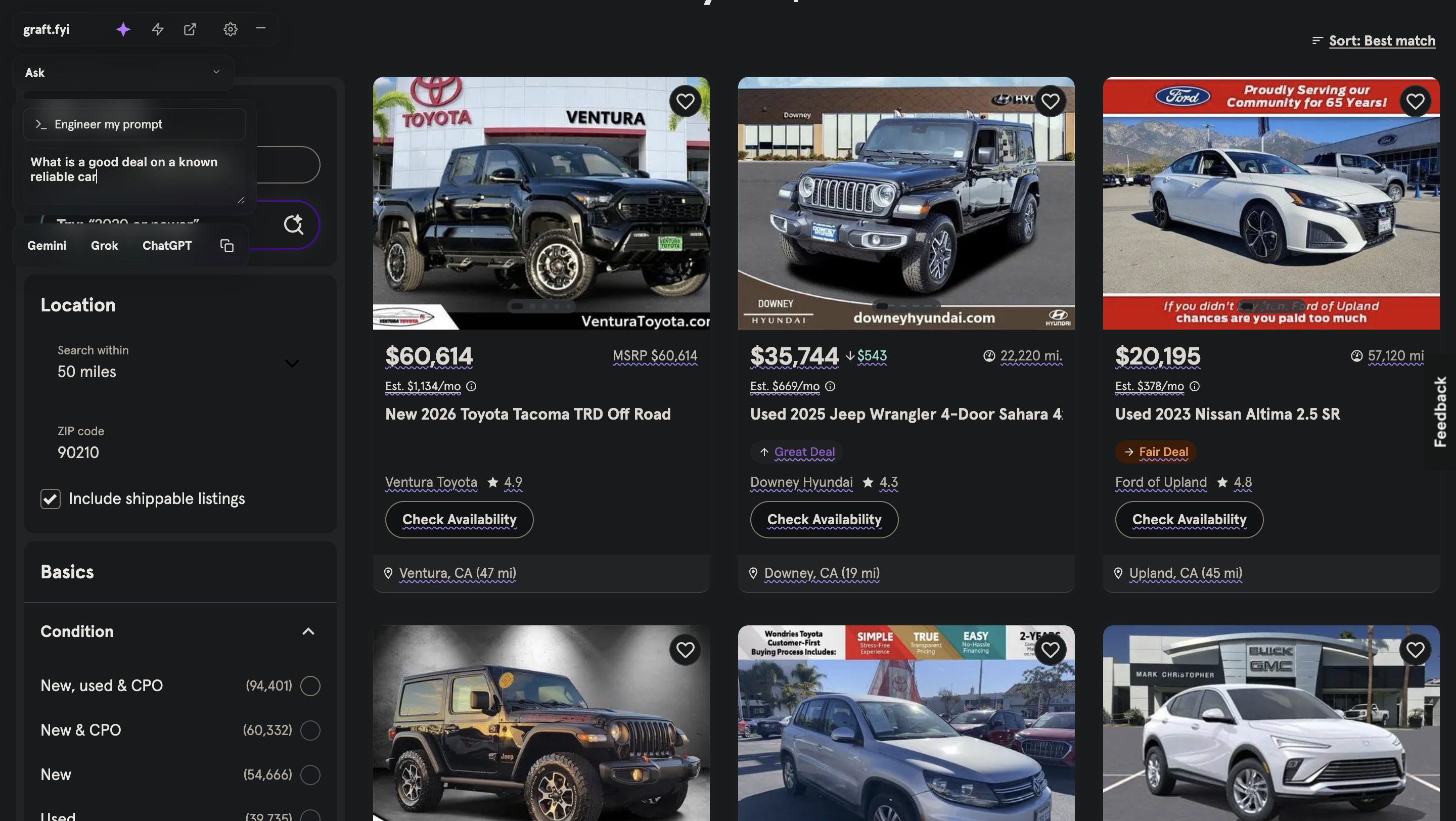
Task: Open the graft.fyi settings gear
Action: coord(230,29)
